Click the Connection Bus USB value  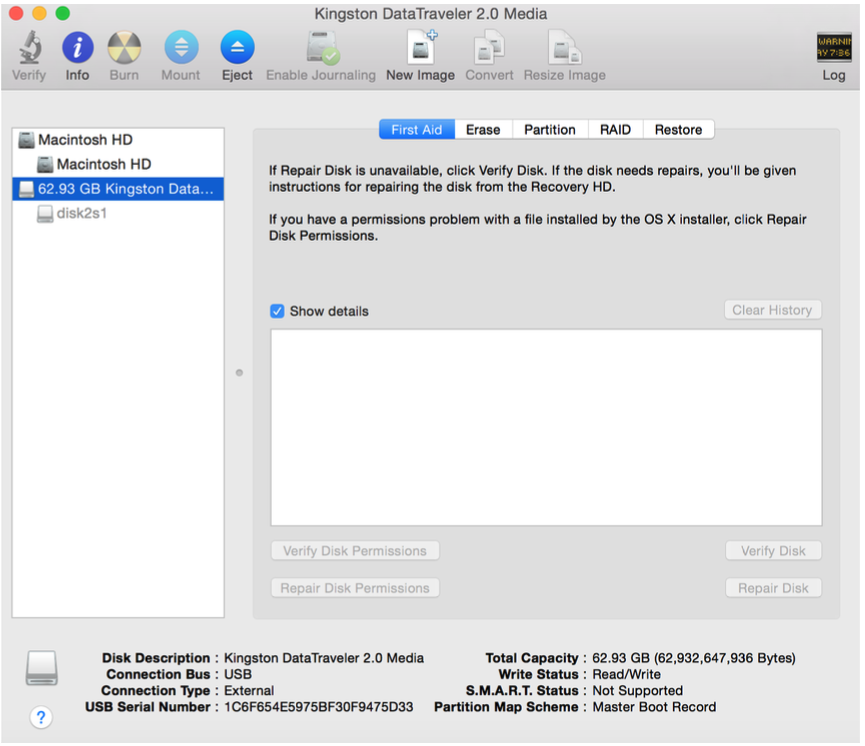click(238, 674)
